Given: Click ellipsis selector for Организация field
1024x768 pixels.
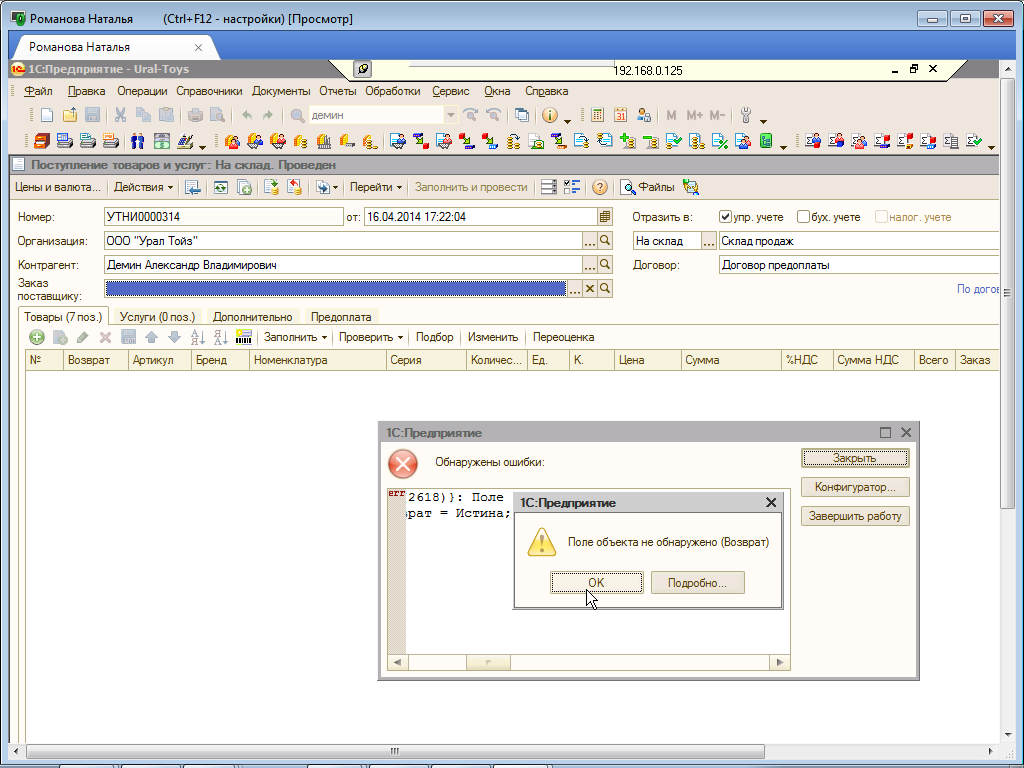Looking at the screenshot, I should tap(590, 241).
